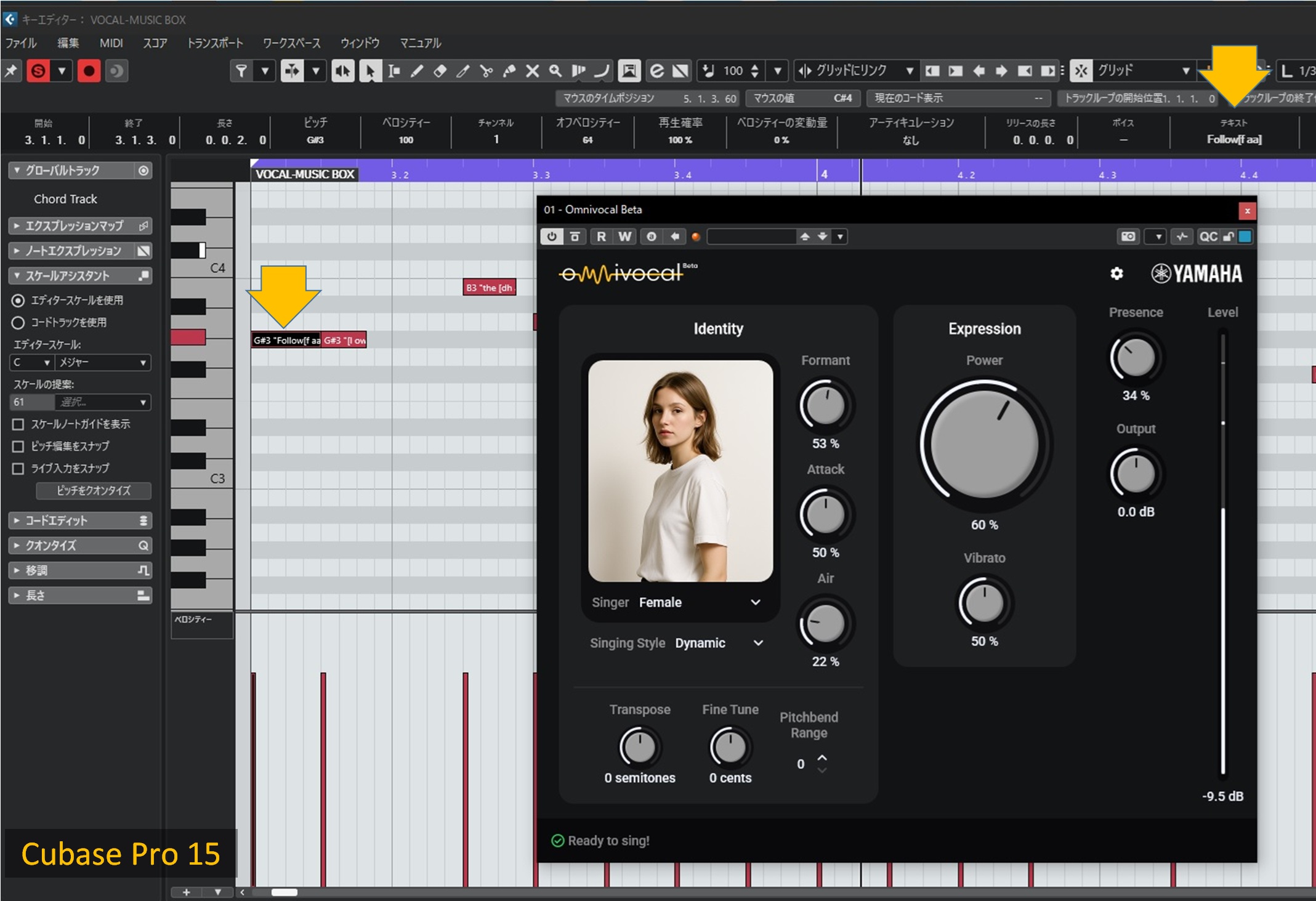Image resolution: width=1316 pixels, height=901 pixels.
Task: Enable the snap pitch editing checkbox
Action: (18, 446)
